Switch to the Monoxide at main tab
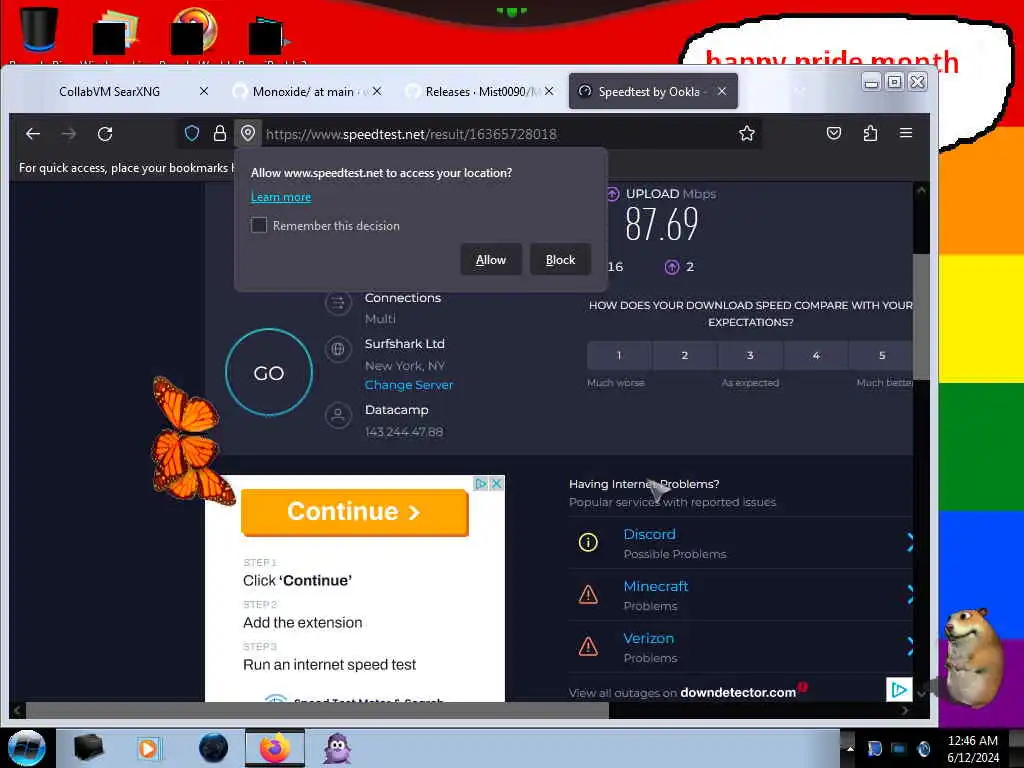 pyautogui.click(x=302, y=91)
